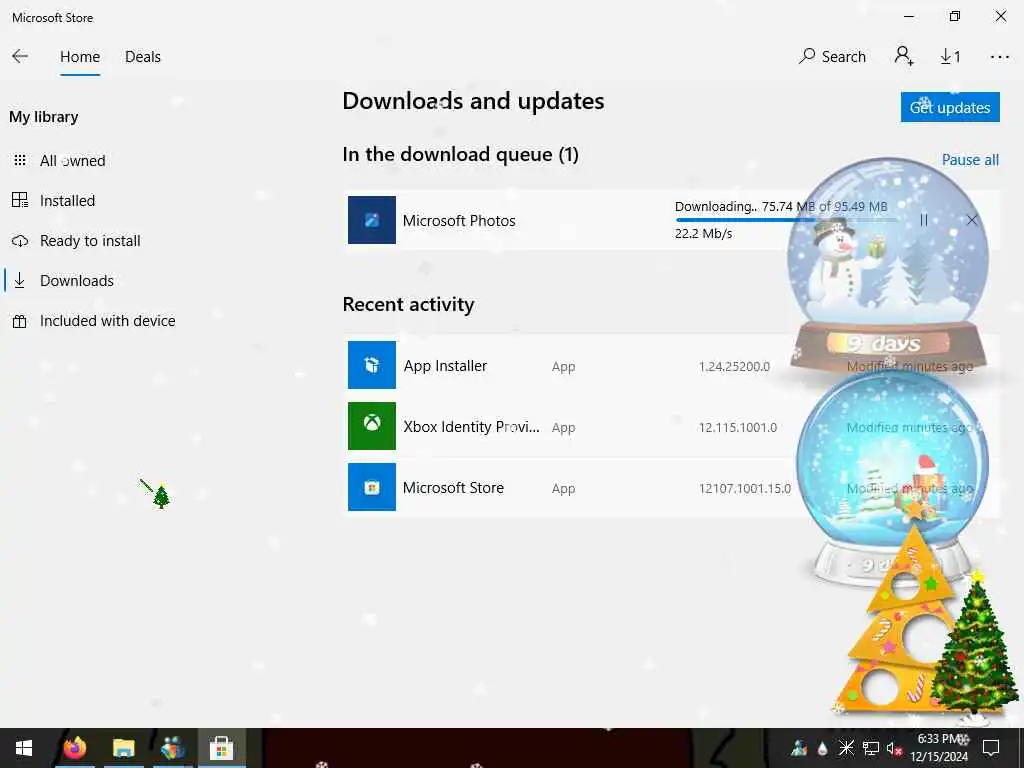
Task: Open Search in Microsoft Store
Action: (x=832, y=57)
